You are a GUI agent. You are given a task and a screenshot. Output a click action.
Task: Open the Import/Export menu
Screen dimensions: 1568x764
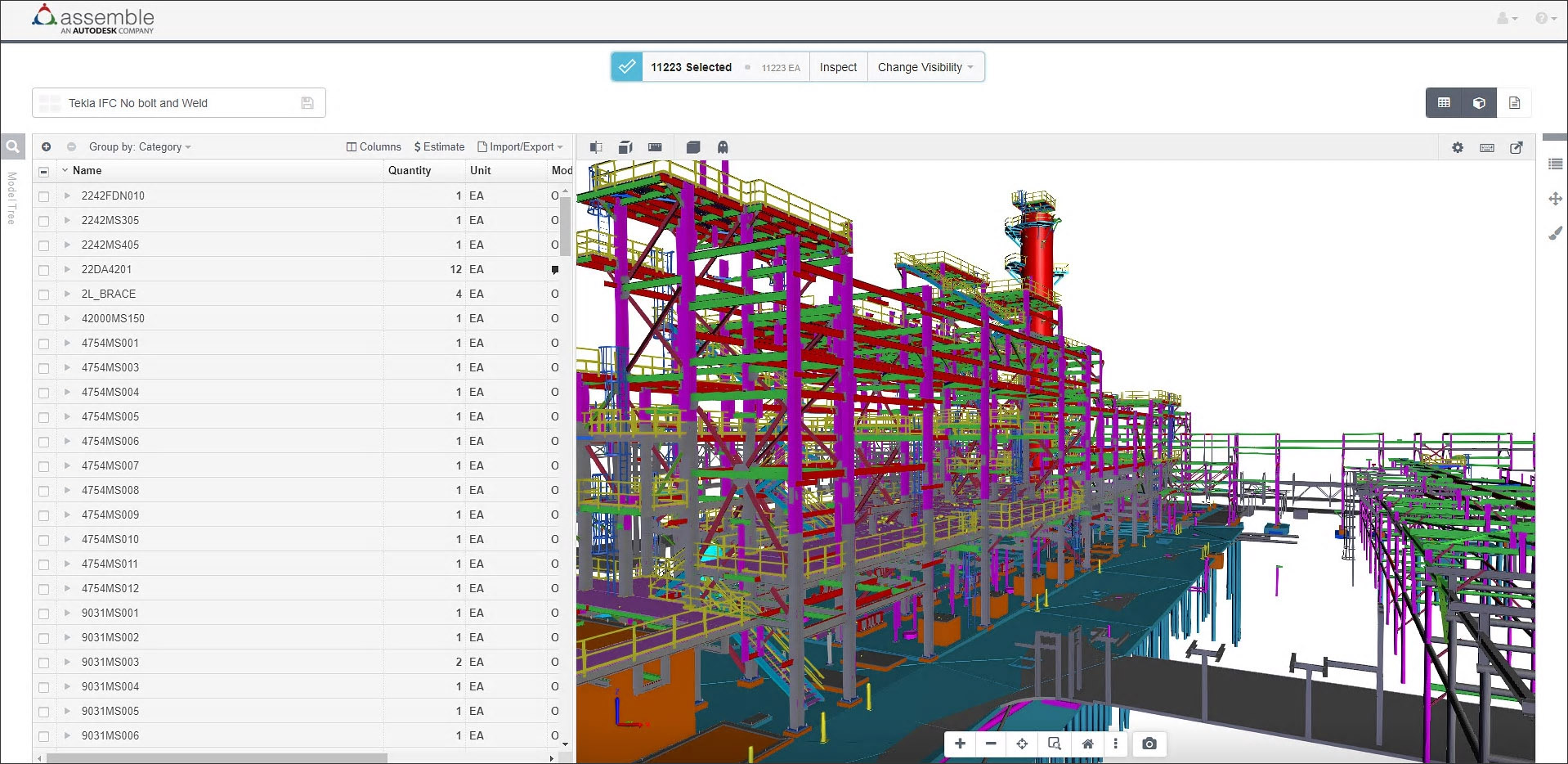click(x=521, y=147)
